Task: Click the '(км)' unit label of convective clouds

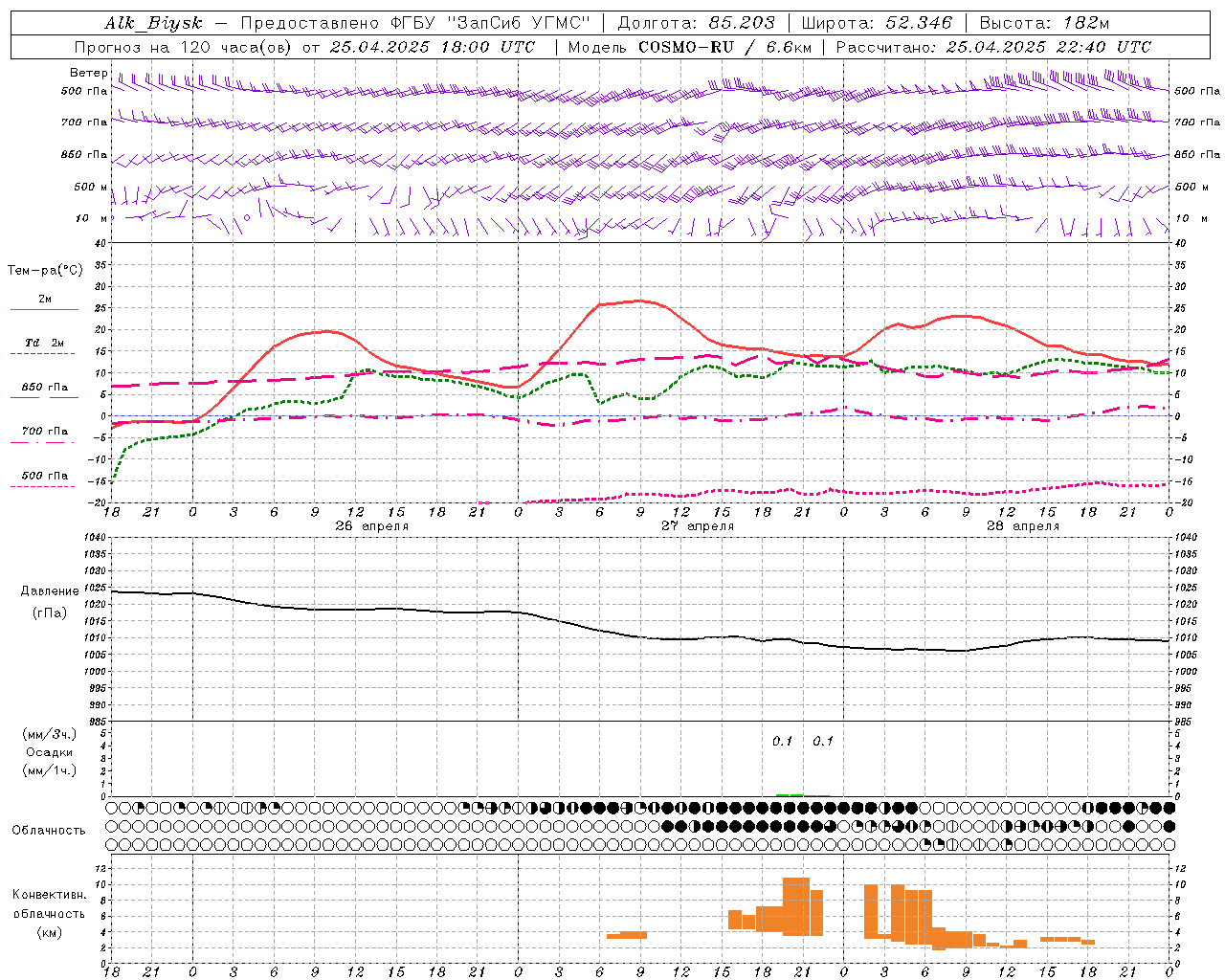Action: click(x=49, y=932)
